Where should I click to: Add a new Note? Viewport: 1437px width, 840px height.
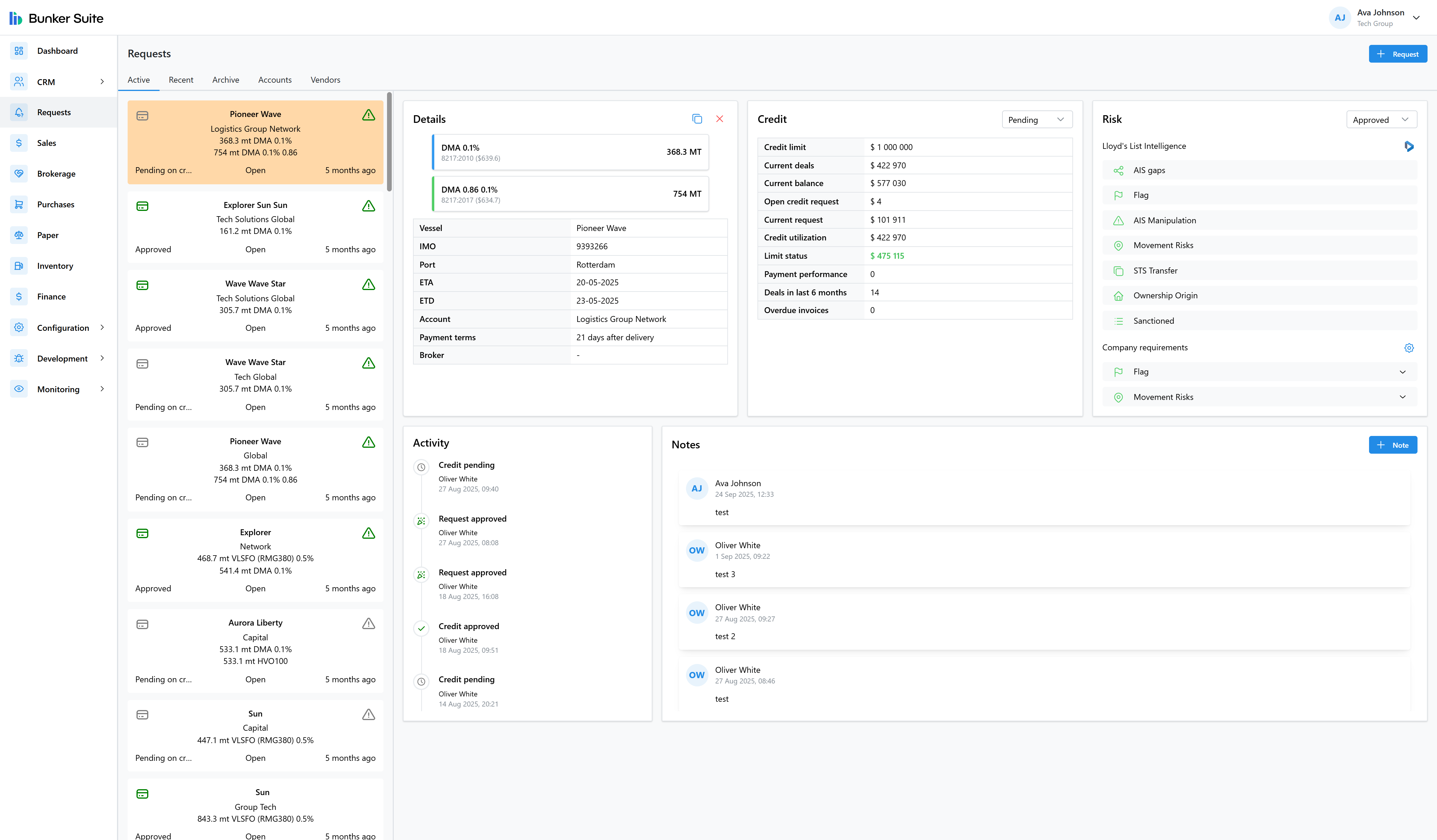click(x=1393, y=445)
